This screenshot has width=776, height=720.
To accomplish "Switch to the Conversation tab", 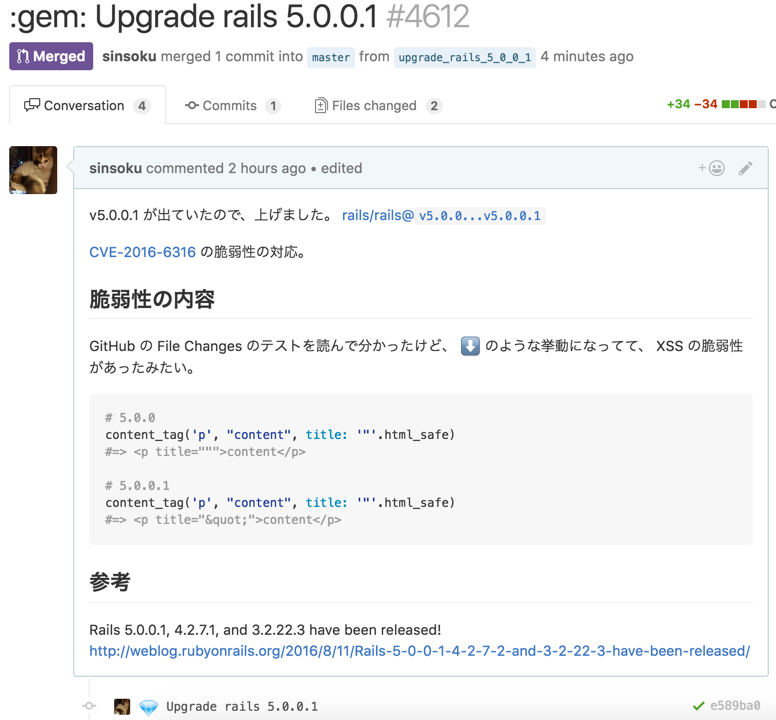I will point(88,105).
